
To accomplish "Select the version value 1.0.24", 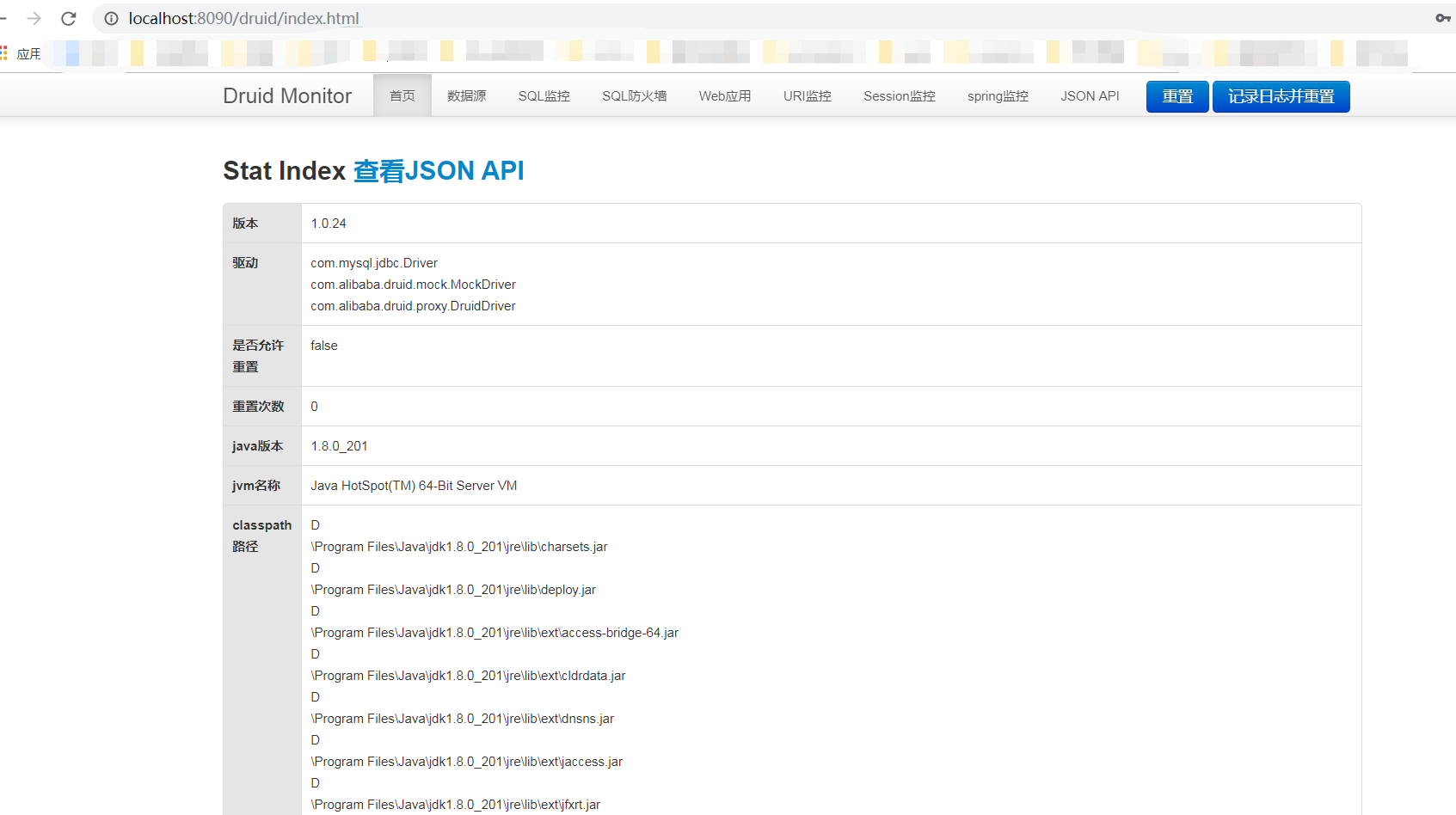I will coord(329,224).
